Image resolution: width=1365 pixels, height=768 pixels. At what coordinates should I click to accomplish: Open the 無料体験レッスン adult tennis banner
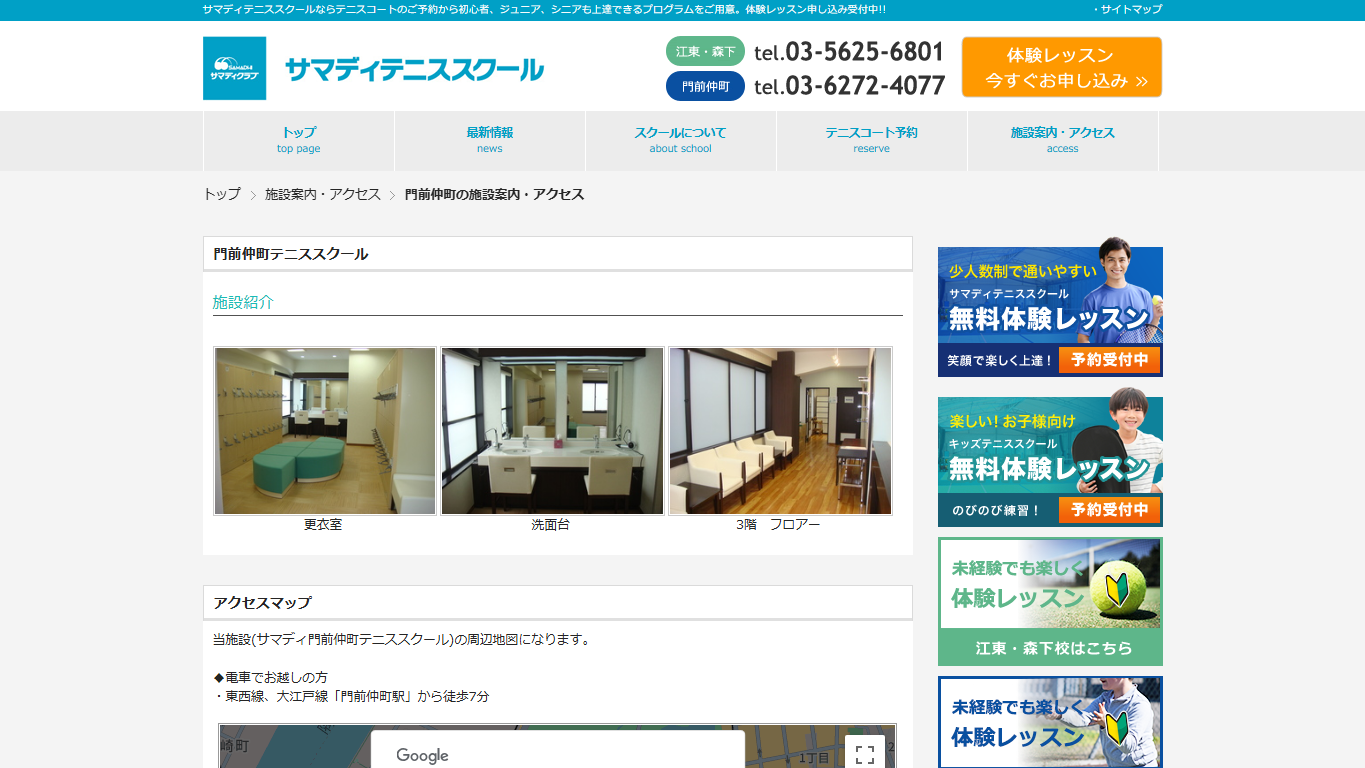1050,307
